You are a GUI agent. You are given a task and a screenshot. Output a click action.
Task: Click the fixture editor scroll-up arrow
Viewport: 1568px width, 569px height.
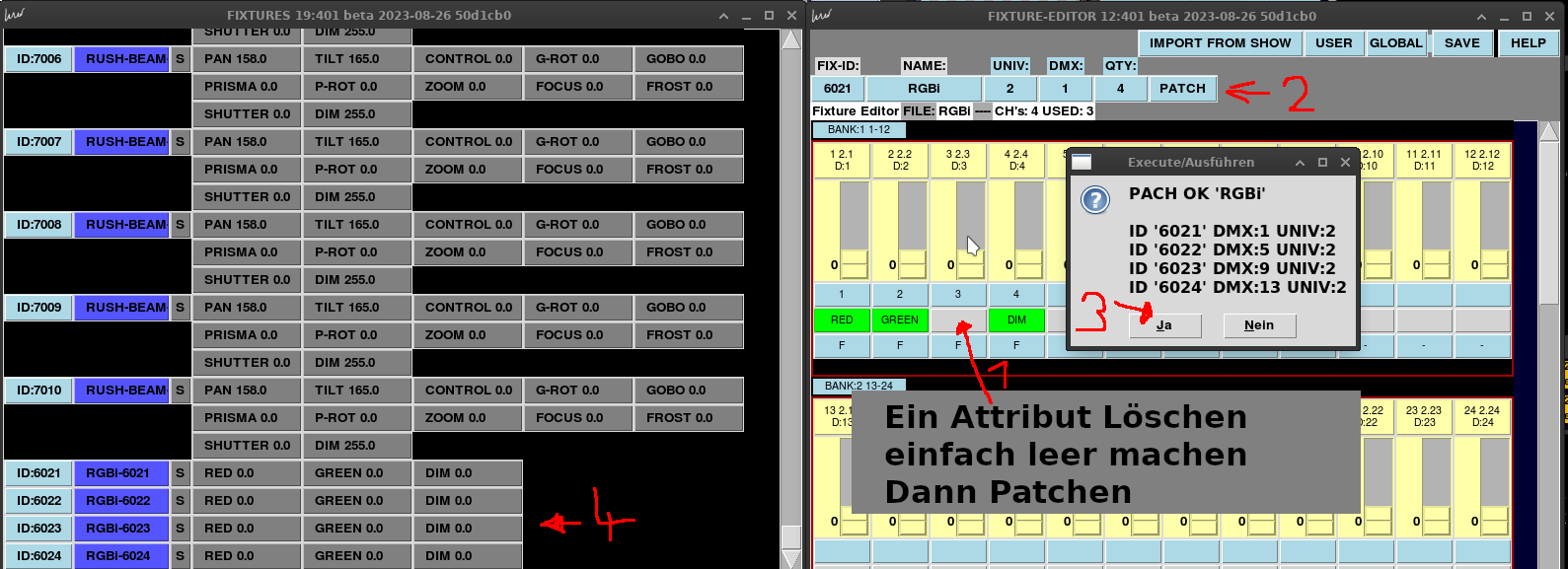coord(1549,132)
